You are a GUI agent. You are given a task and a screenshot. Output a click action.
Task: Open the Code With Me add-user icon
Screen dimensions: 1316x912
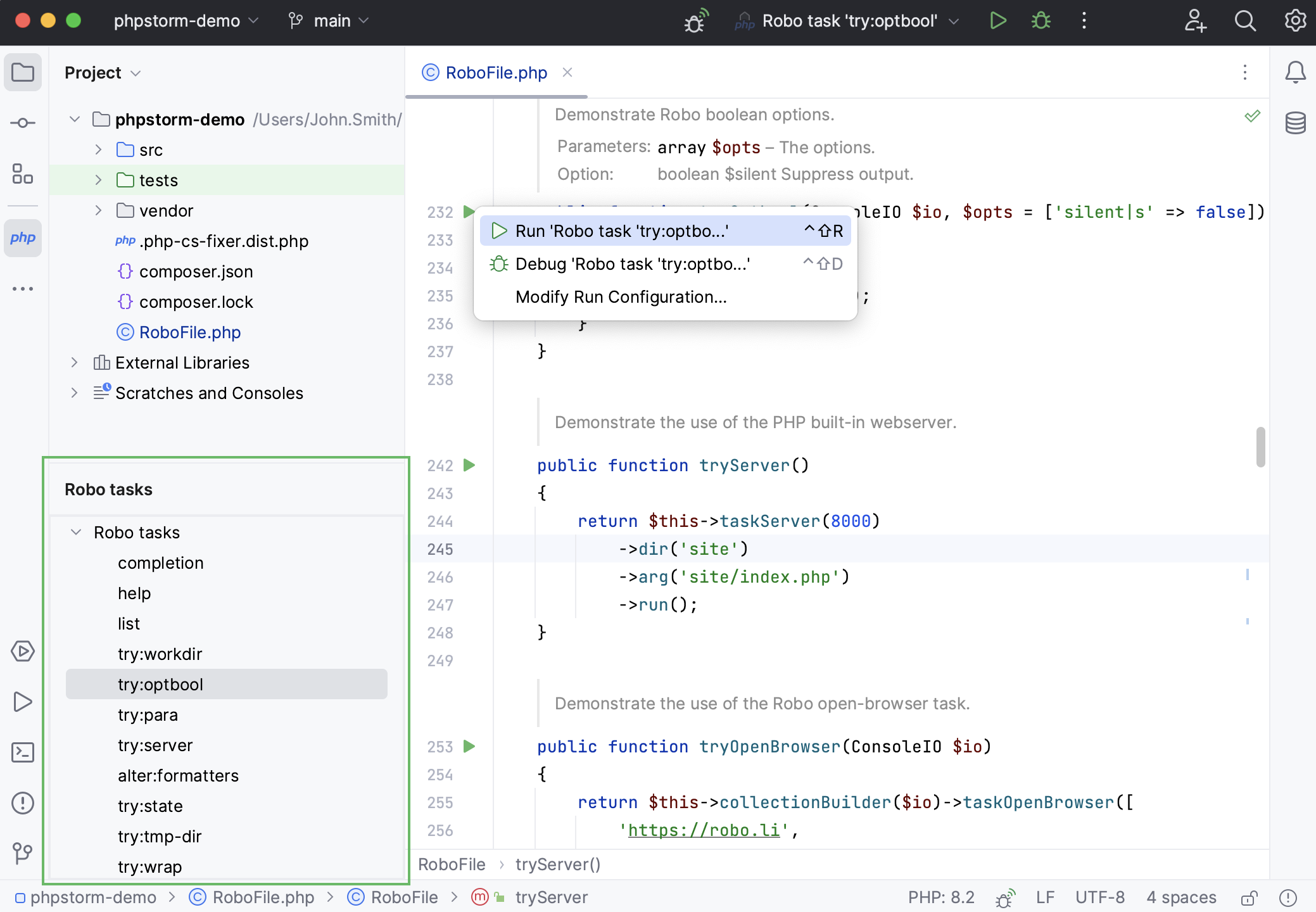pos(1196,21)
